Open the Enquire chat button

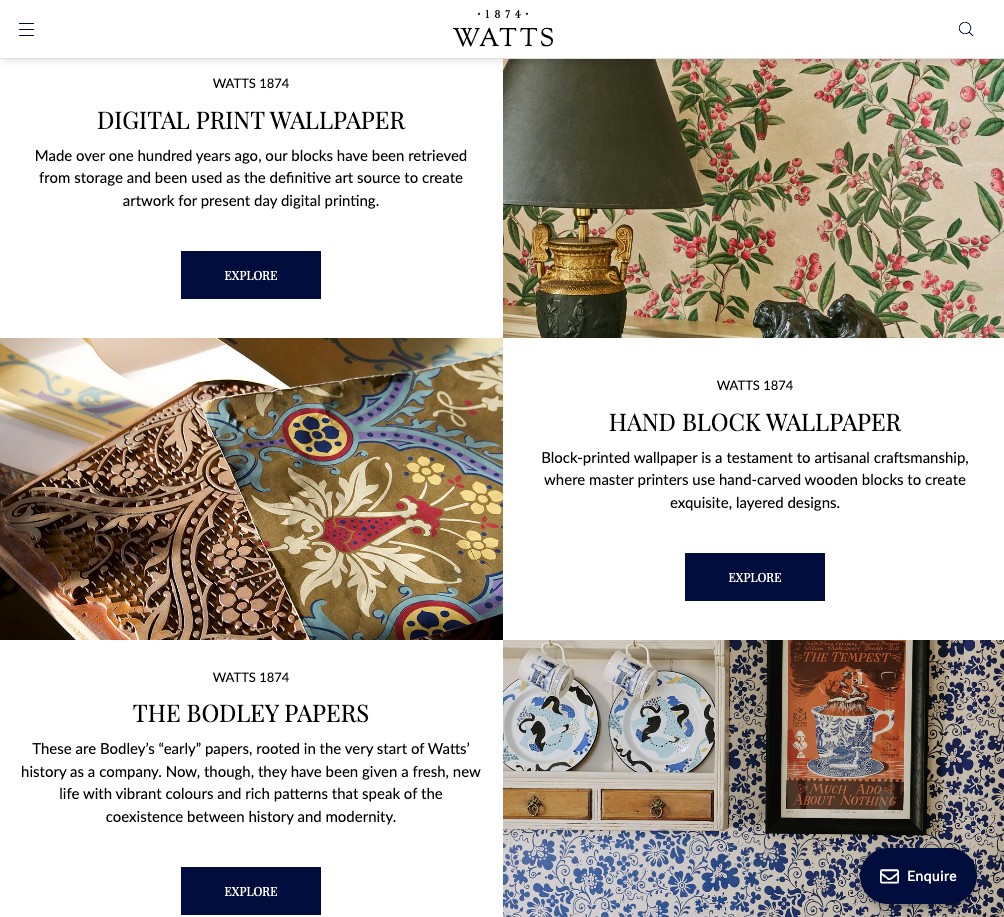918,876
